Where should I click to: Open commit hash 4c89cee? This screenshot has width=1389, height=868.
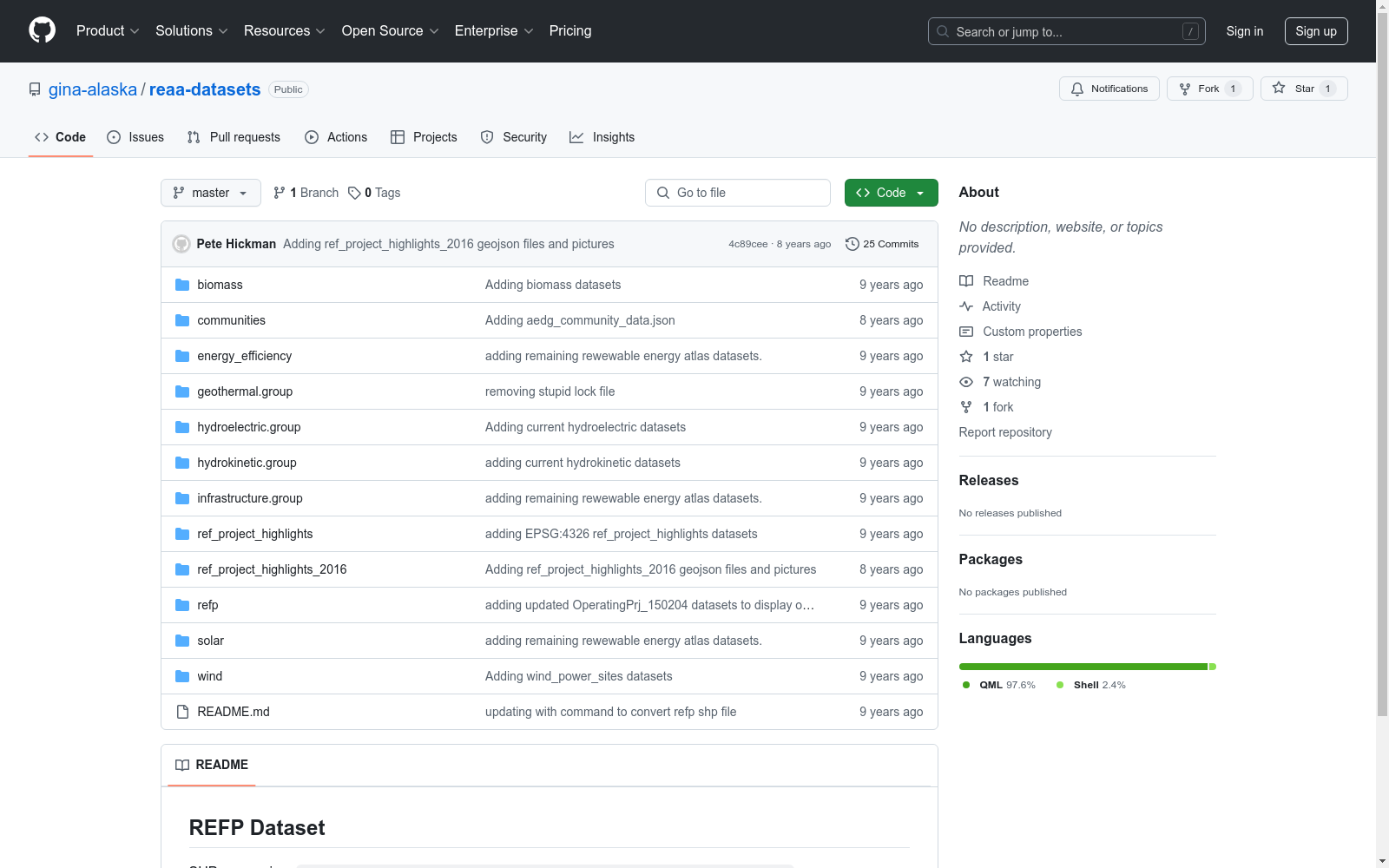tap(748, 244)
